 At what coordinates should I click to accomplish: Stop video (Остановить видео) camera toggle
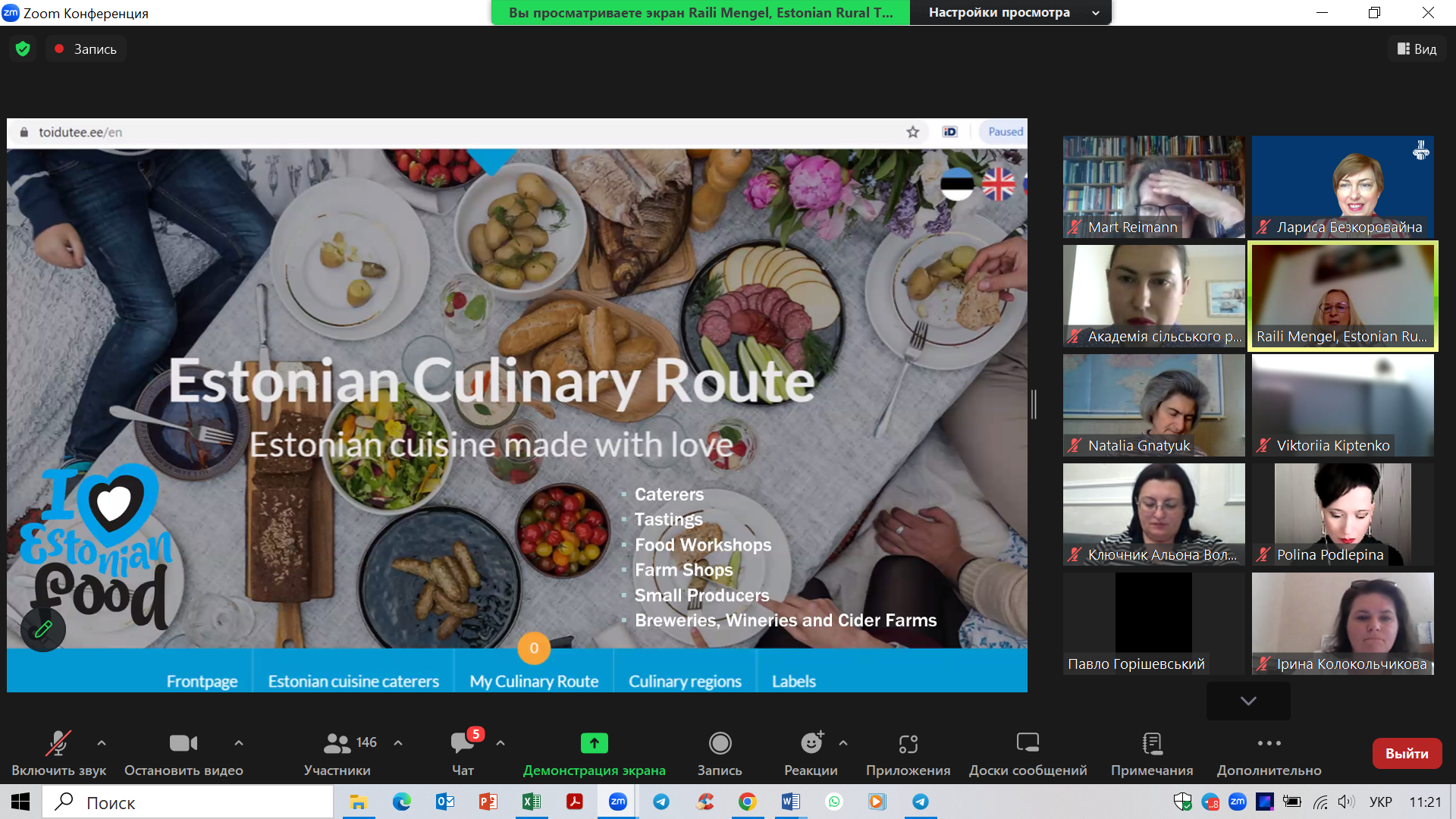(183, 743)
